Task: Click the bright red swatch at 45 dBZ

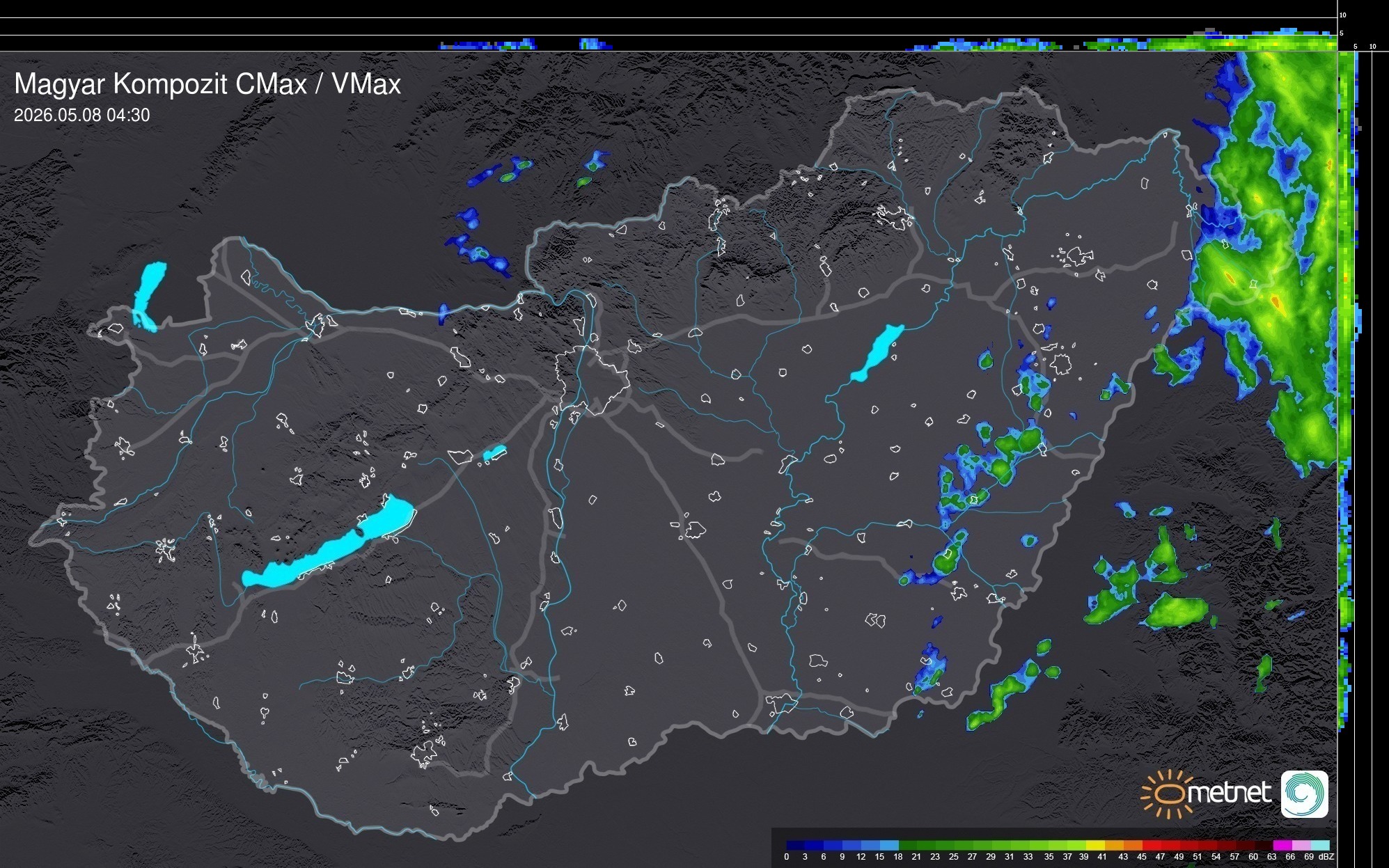Action: point(1152,845)
